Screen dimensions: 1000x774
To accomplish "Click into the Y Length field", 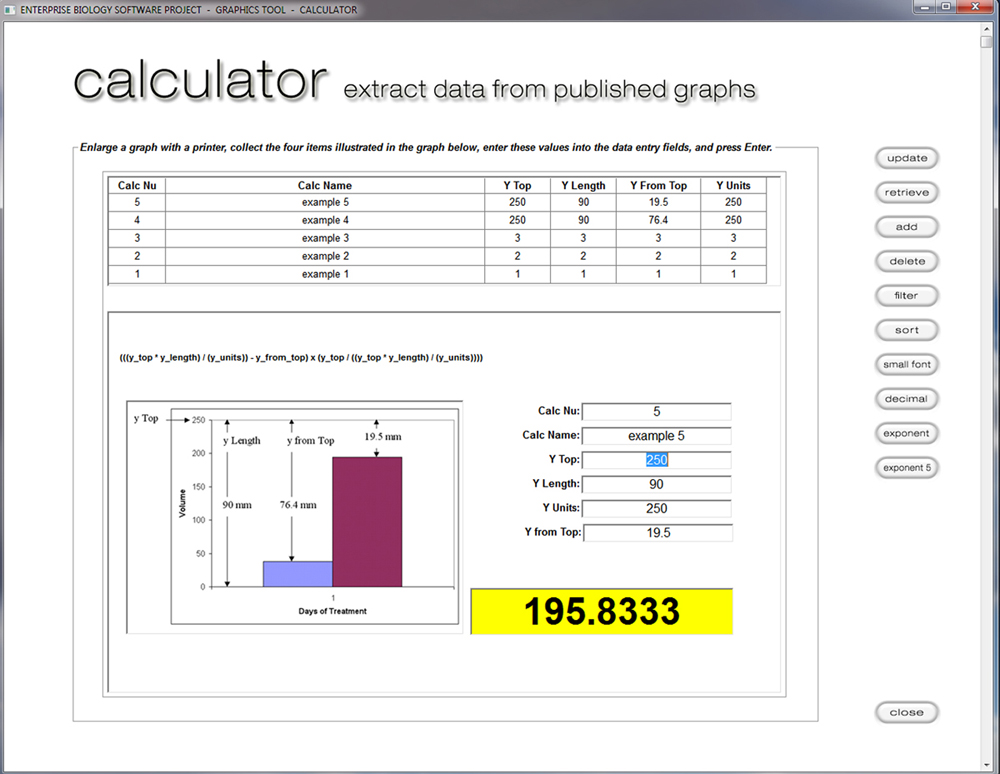I will 656,485.
